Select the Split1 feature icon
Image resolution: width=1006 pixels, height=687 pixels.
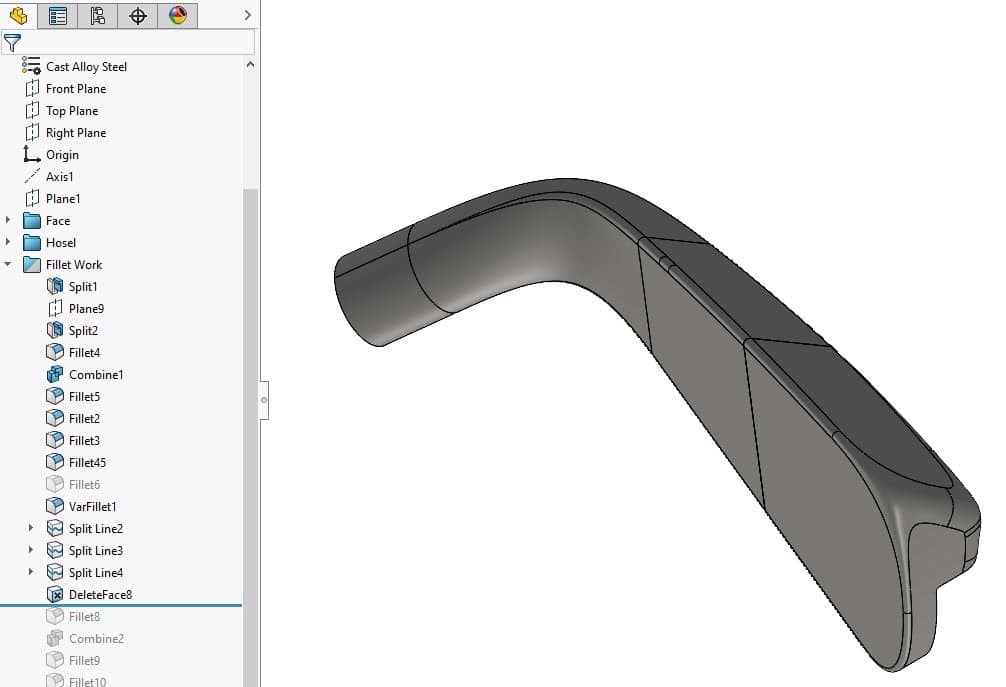55,287
